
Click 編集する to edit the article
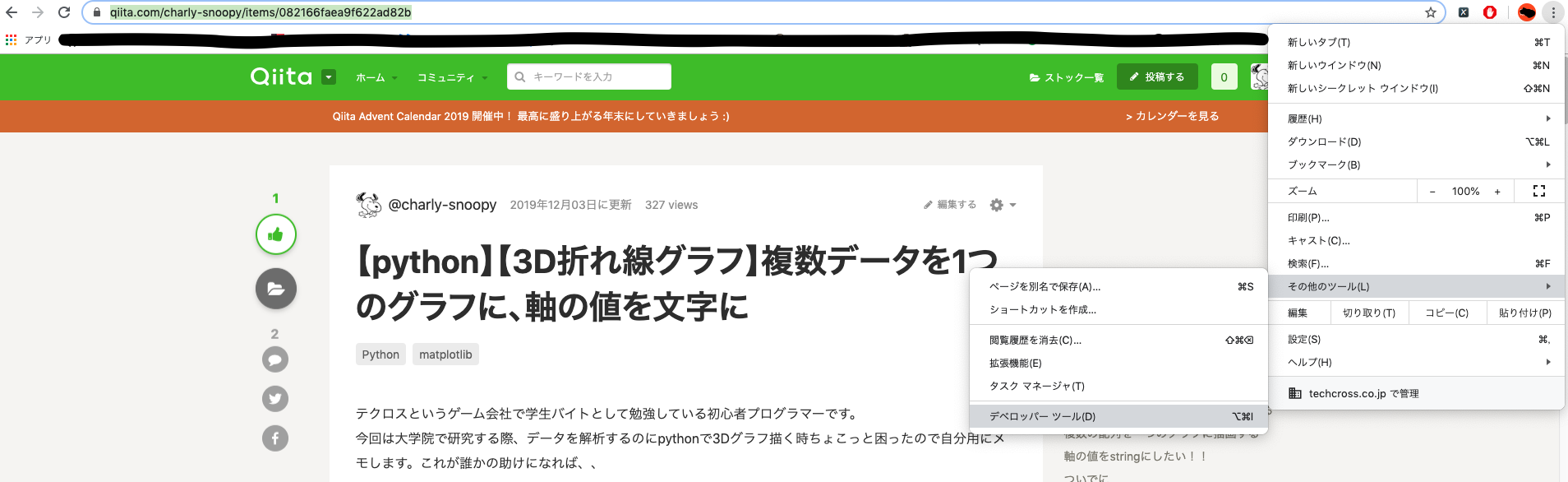(x=950, y=205)
